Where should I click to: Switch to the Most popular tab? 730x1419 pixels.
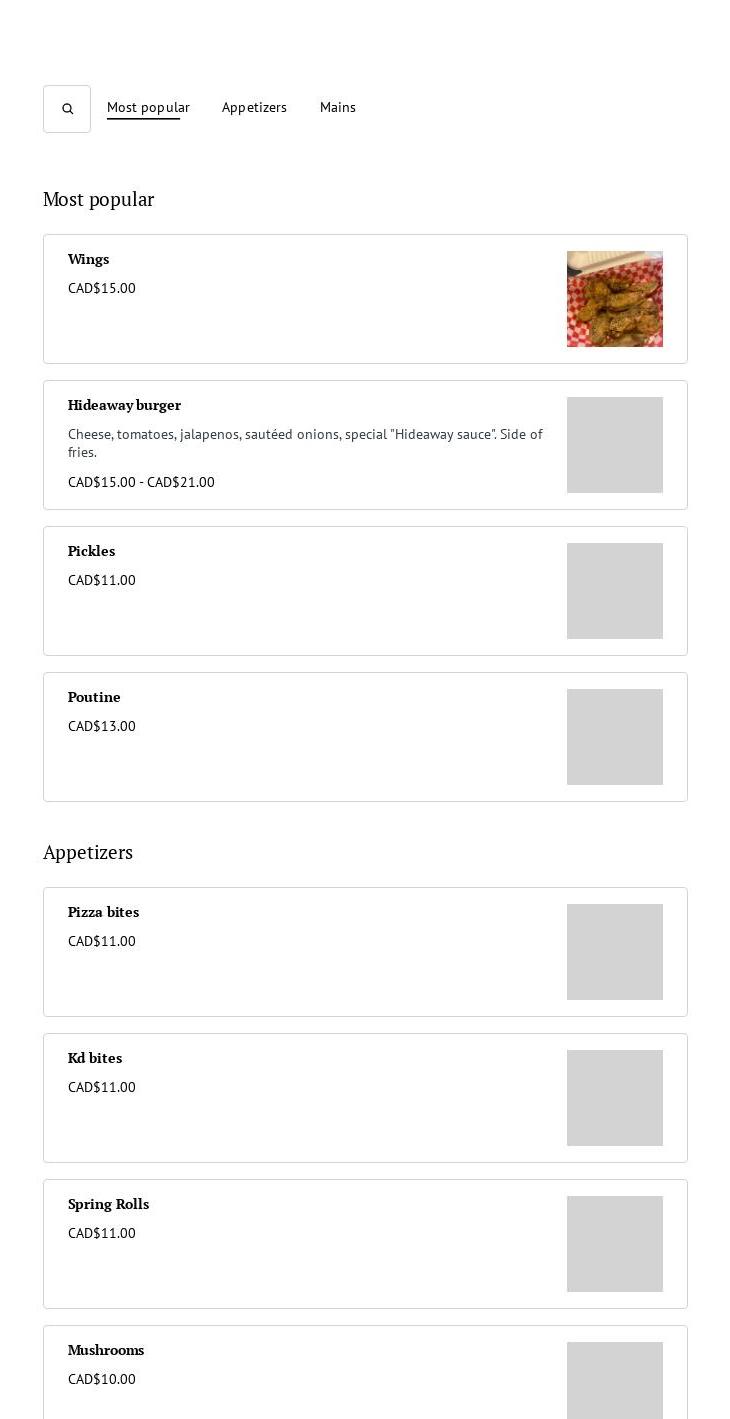pos(148,107)
